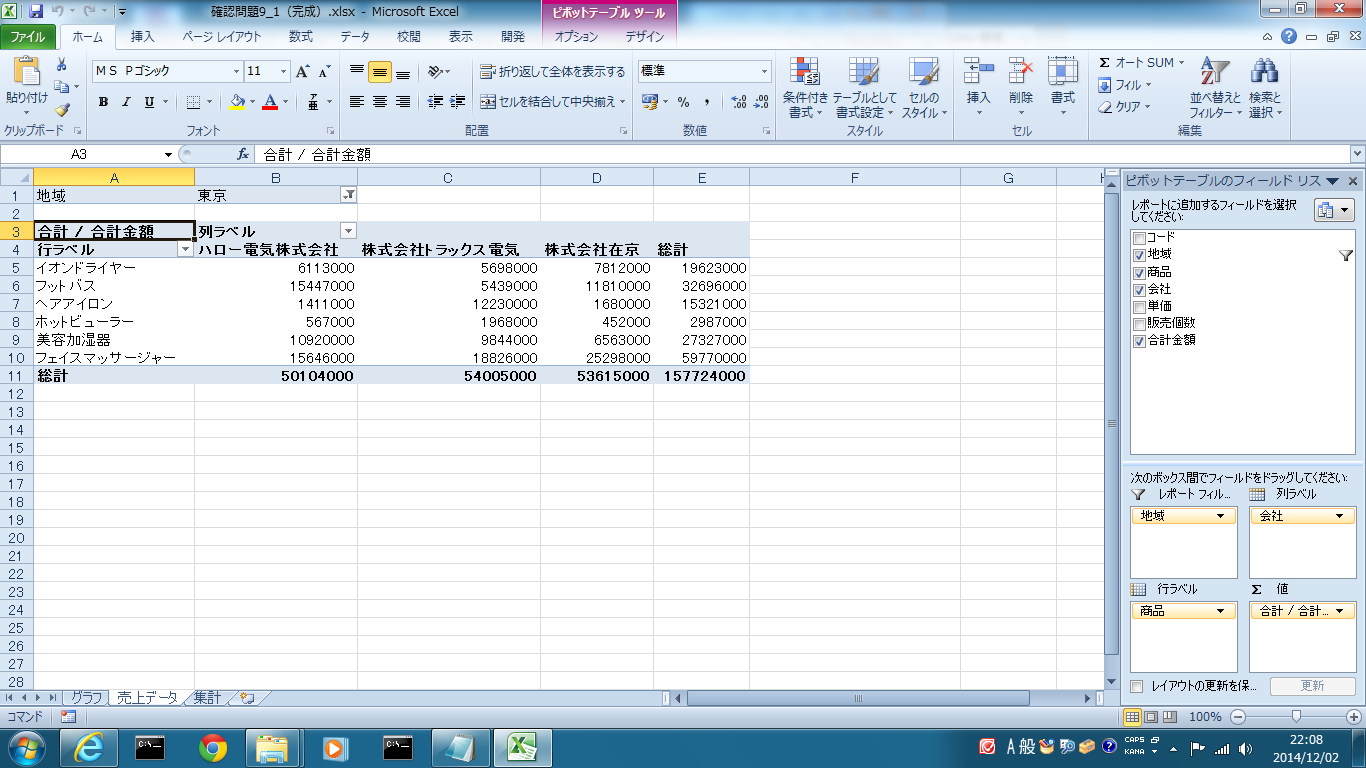
Task: Click the center horizontally icon
Action: (380, 102)
